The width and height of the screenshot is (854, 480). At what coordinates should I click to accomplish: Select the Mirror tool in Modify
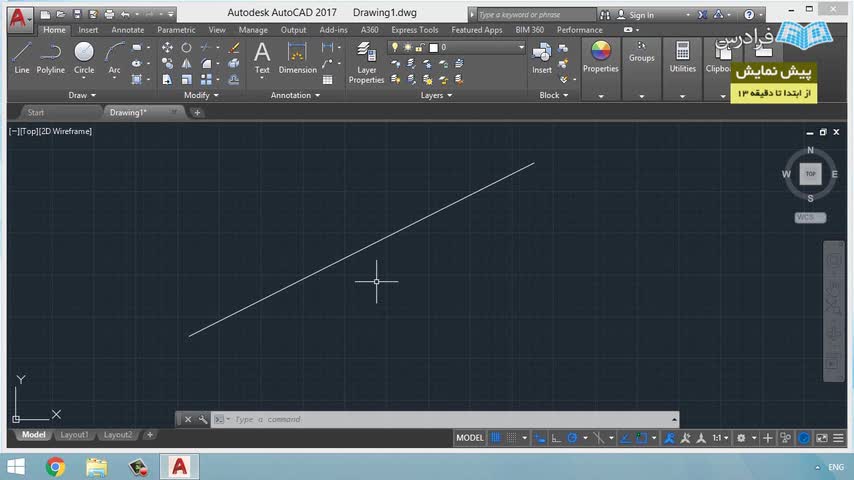pyautogui.click(x=186, y=63)
